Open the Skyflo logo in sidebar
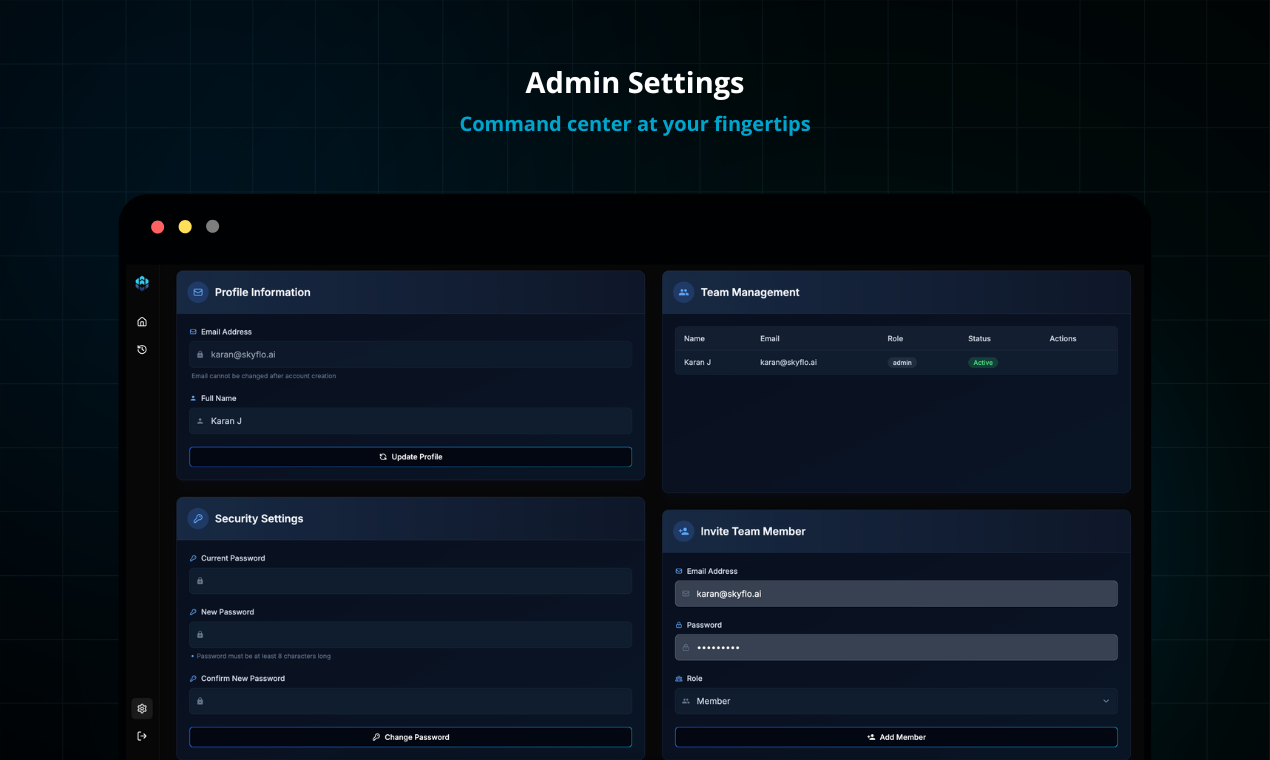1270x760 pixels. [142, 283]
